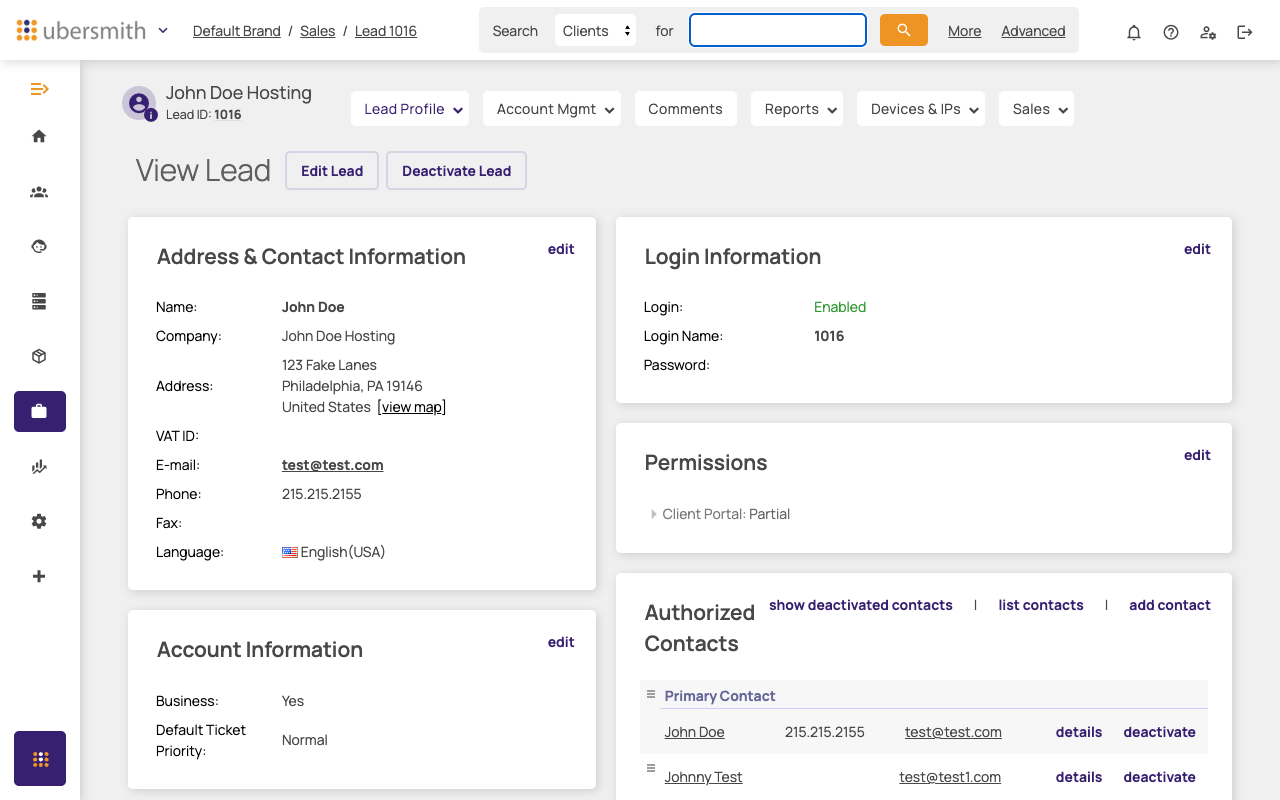Expand the sidebar menu toggle icon

39,89
